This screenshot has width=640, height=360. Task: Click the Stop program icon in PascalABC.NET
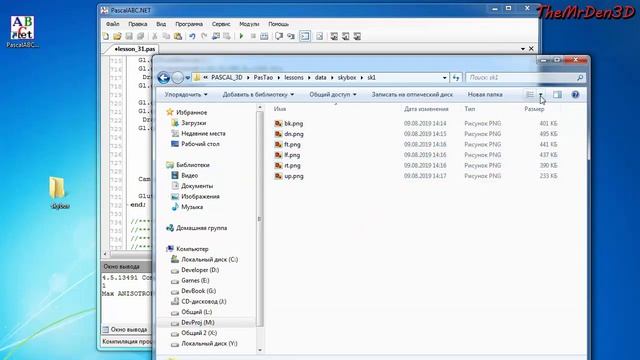(x=253, y=36)
